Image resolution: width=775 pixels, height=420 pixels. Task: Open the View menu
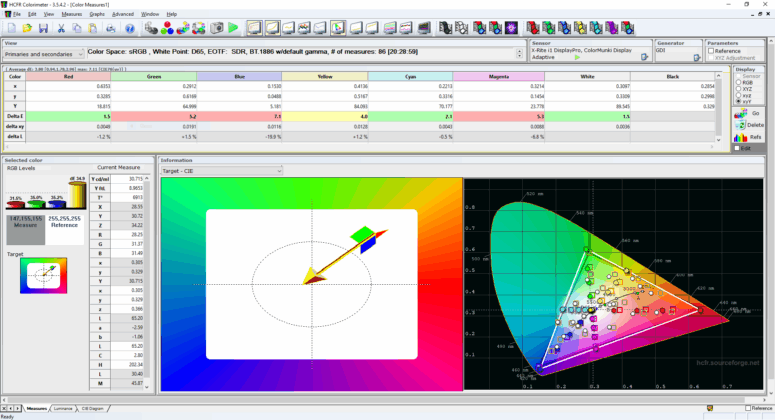click(49, 14)
